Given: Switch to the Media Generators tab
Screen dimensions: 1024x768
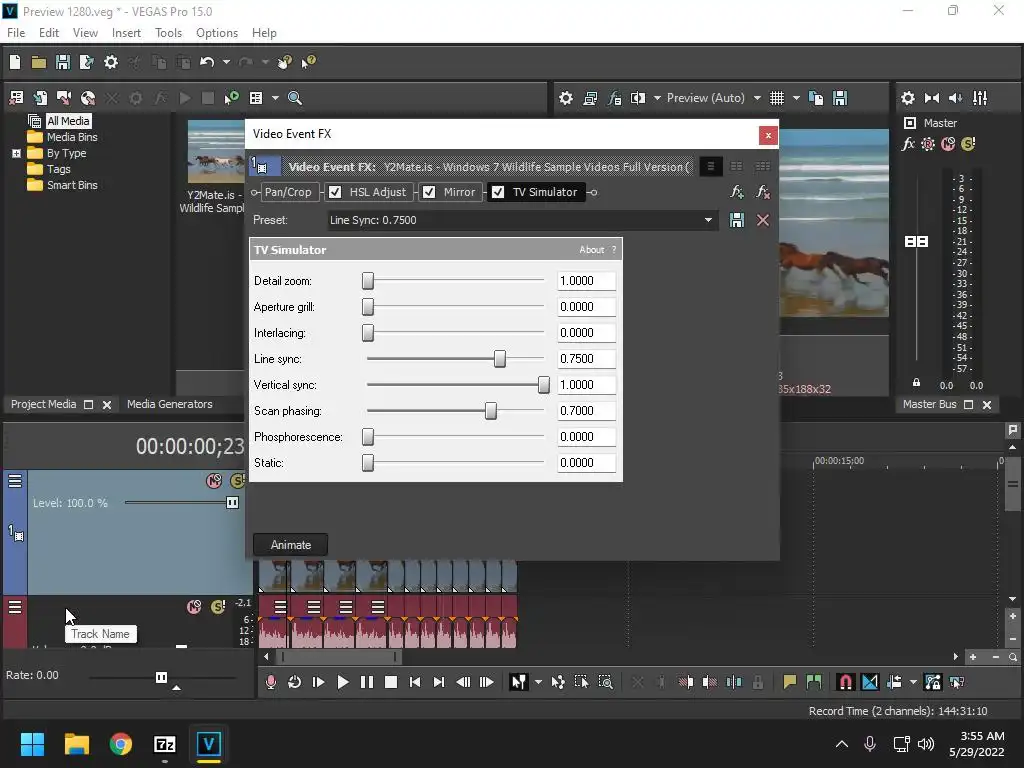Looking at the screenshot, I should [170, 404].
